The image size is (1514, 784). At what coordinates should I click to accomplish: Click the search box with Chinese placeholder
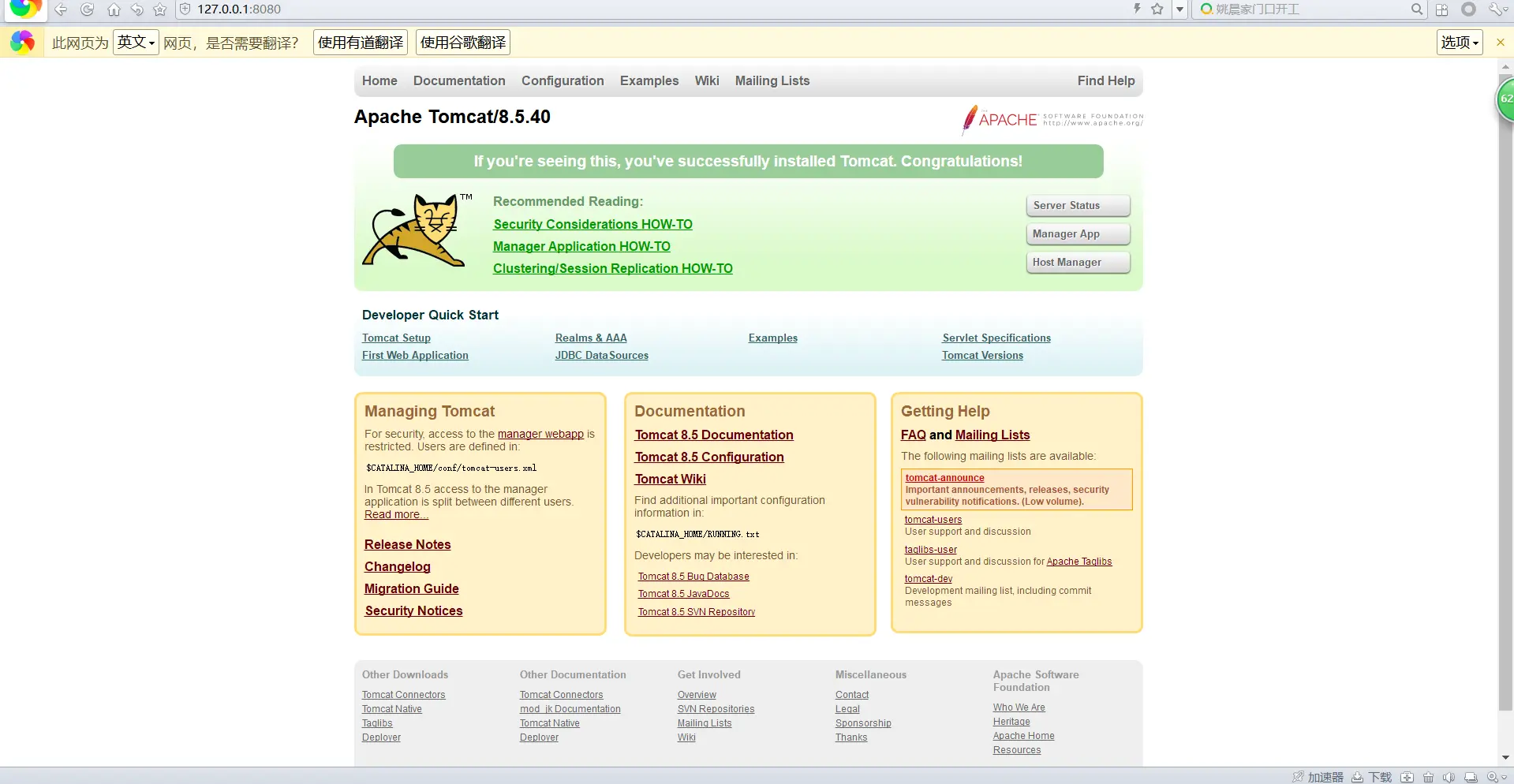[x=1310, y=9]
